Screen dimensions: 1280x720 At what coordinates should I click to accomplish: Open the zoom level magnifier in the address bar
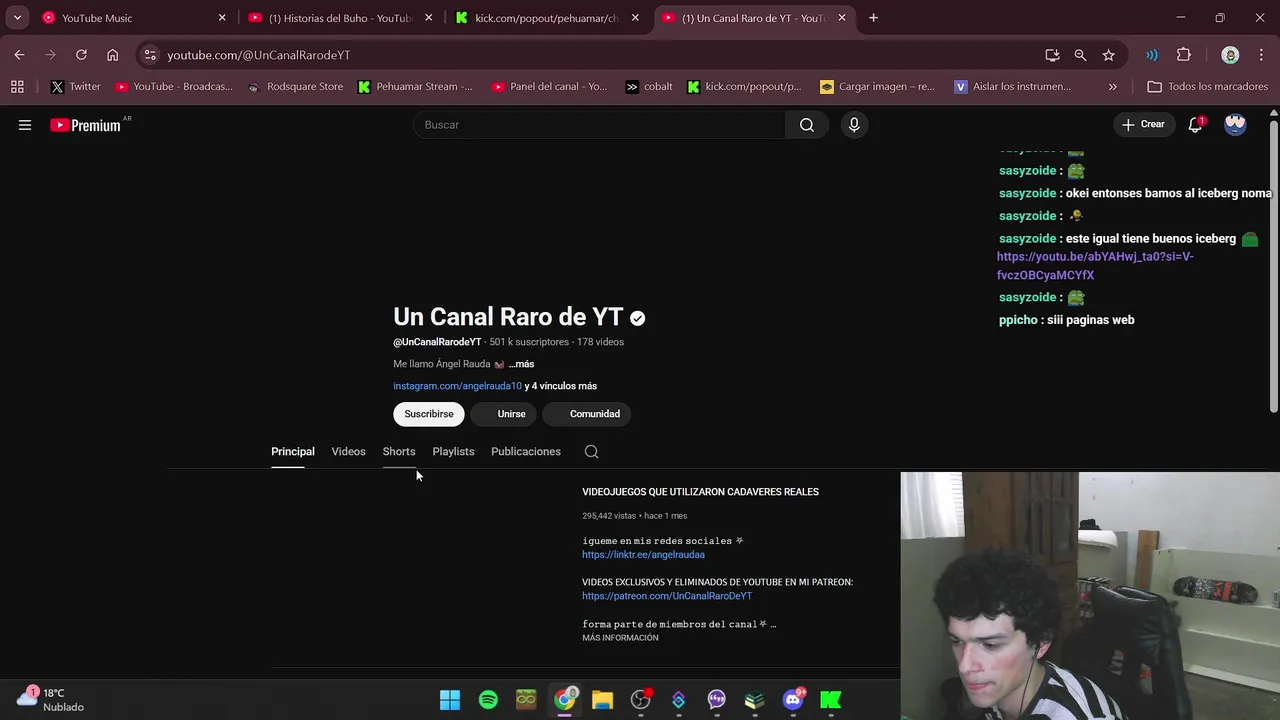[x=1080, y=55]
